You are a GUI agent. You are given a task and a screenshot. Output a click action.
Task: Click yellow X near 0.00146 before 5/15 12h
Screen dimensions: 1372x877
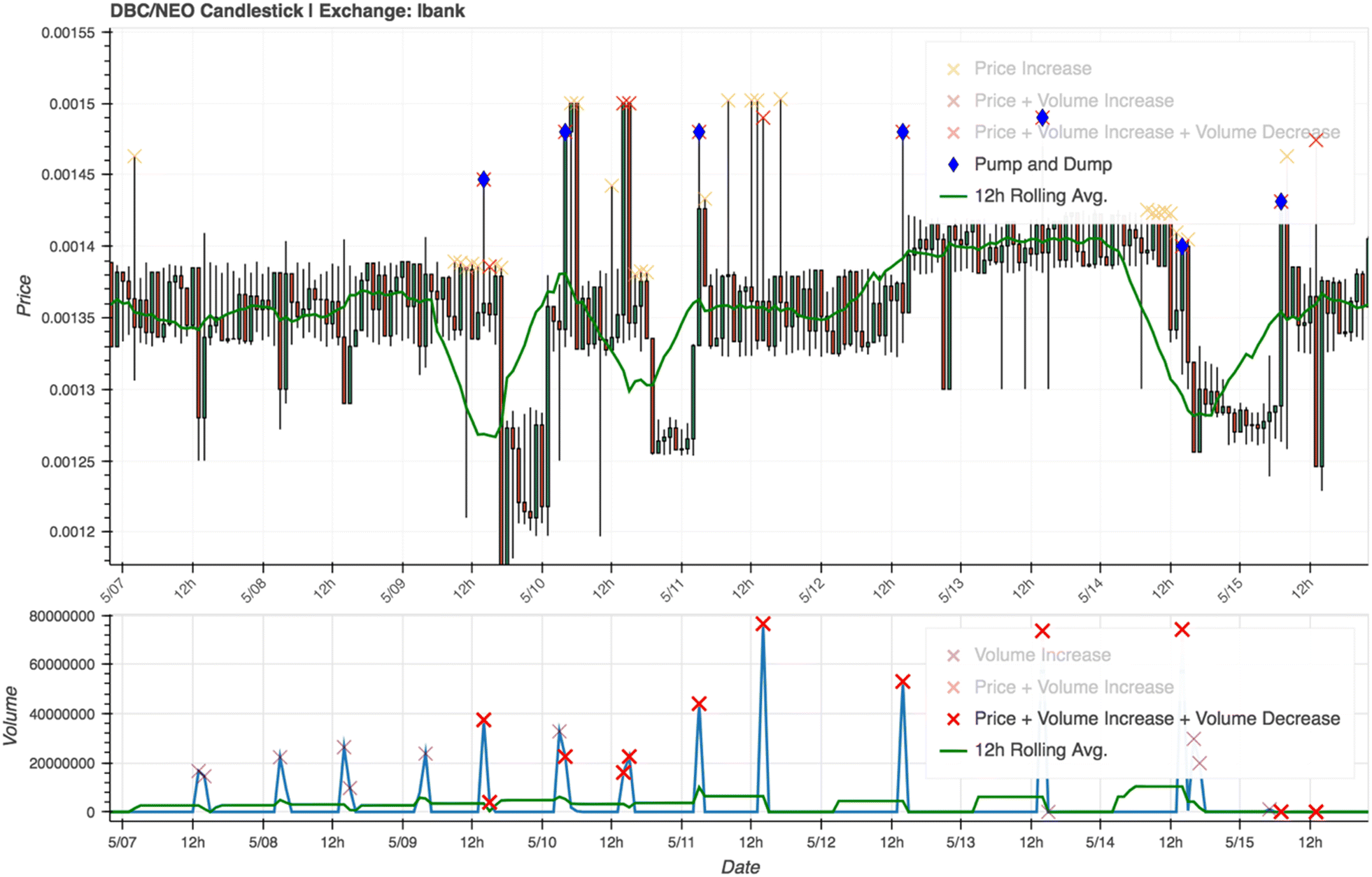tap(1287, 157)
